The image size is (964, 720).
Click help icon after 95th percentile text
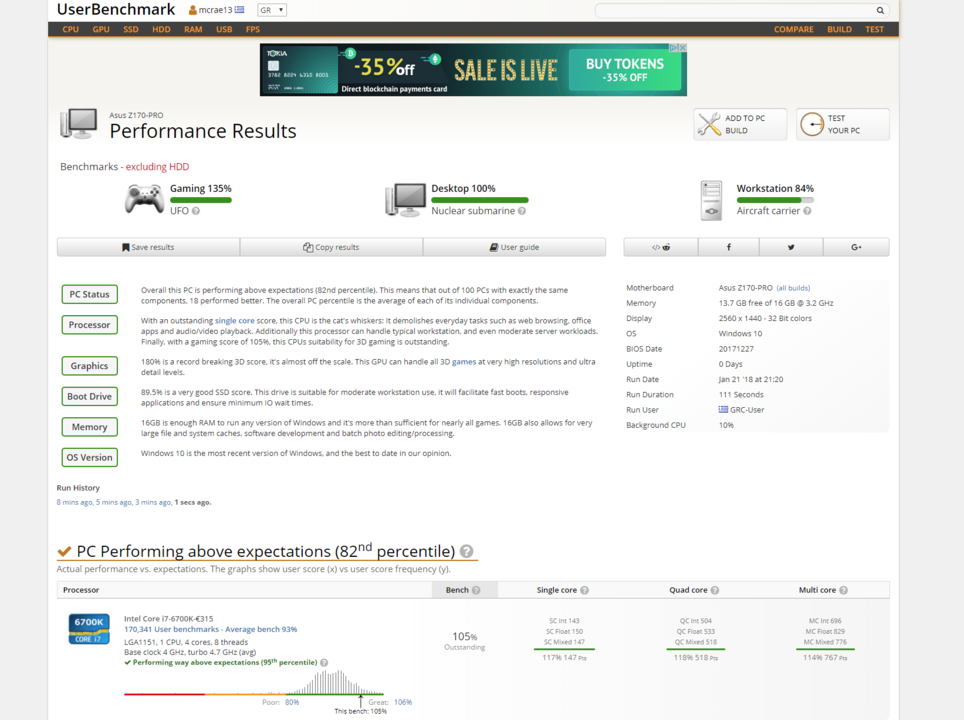click(324, 663)
